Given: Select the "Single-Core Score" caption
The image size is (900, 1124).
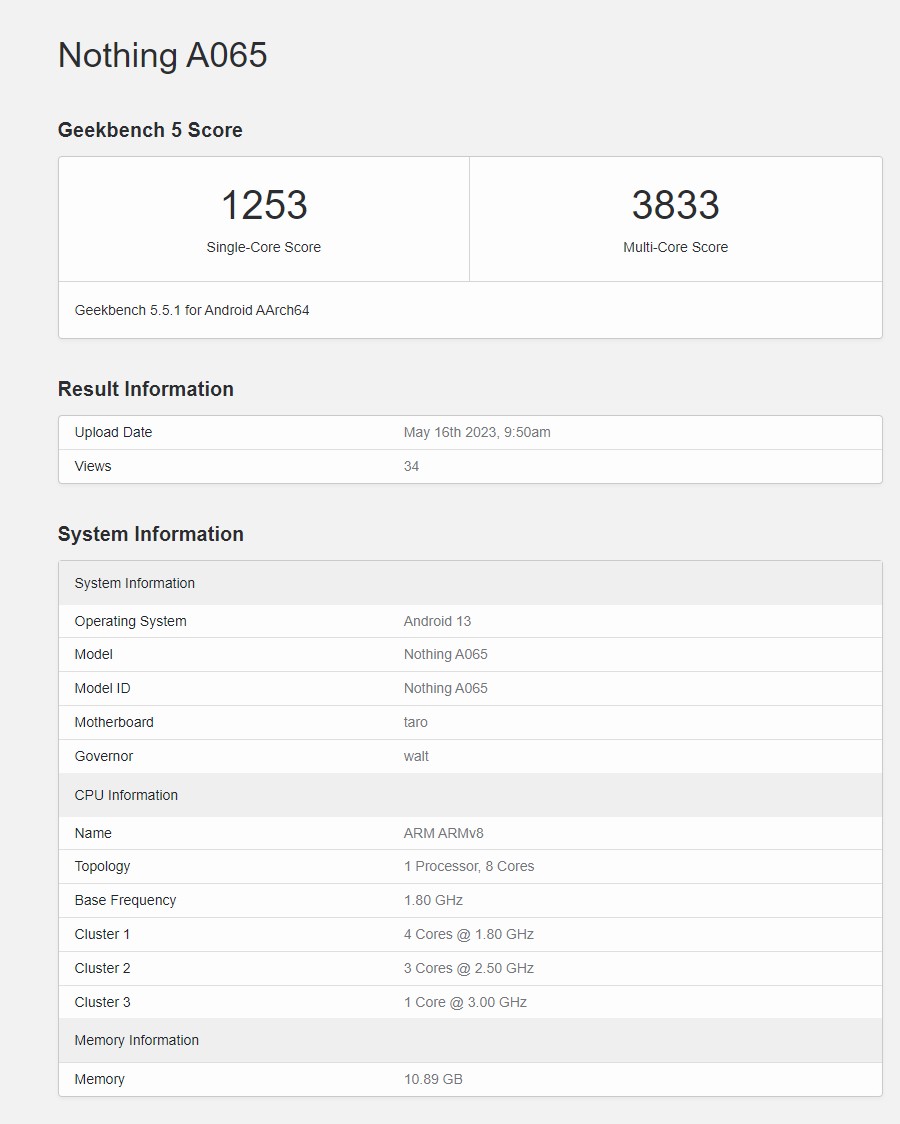Looking at the screenshot, I should (264, 247).
